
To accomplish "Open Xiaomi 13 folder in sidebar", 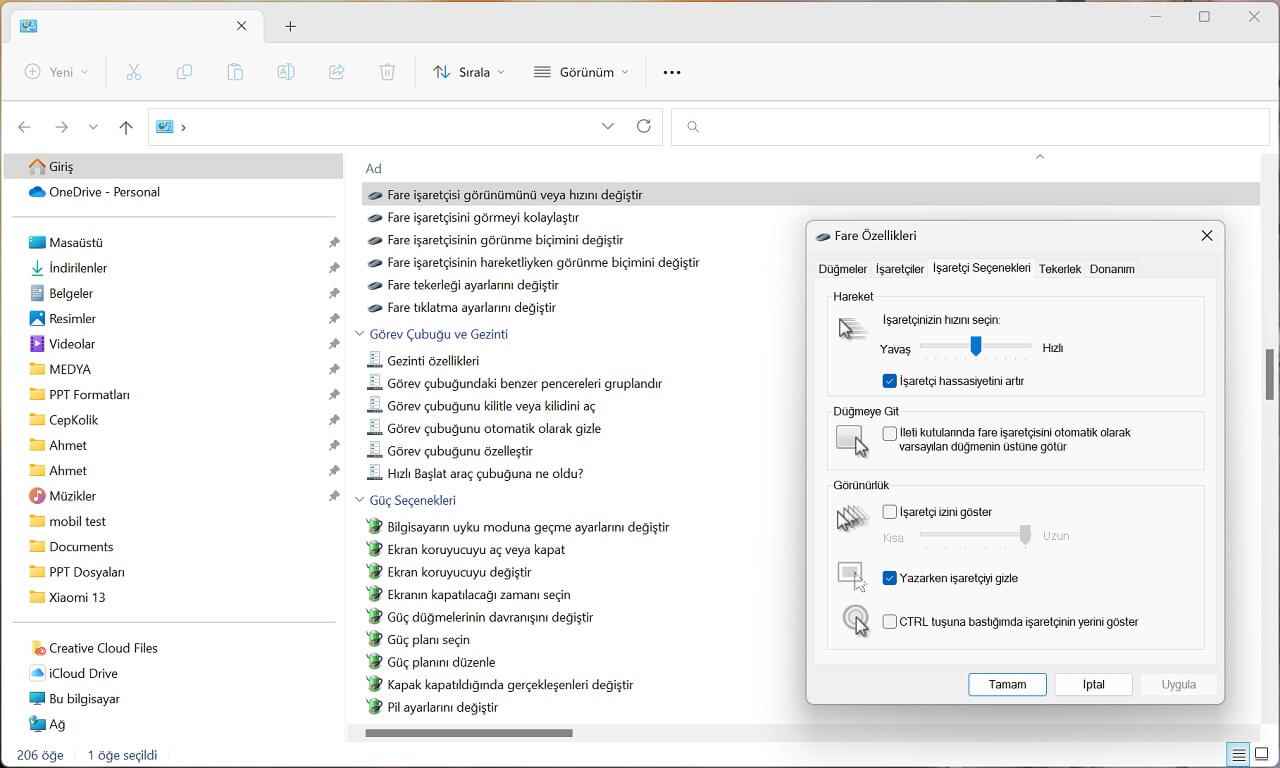I will click(66, 598).
